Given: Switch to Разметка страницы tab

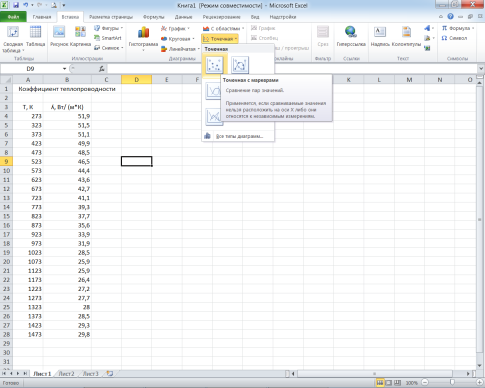Looking at the screenshot, I should [111, 17].
